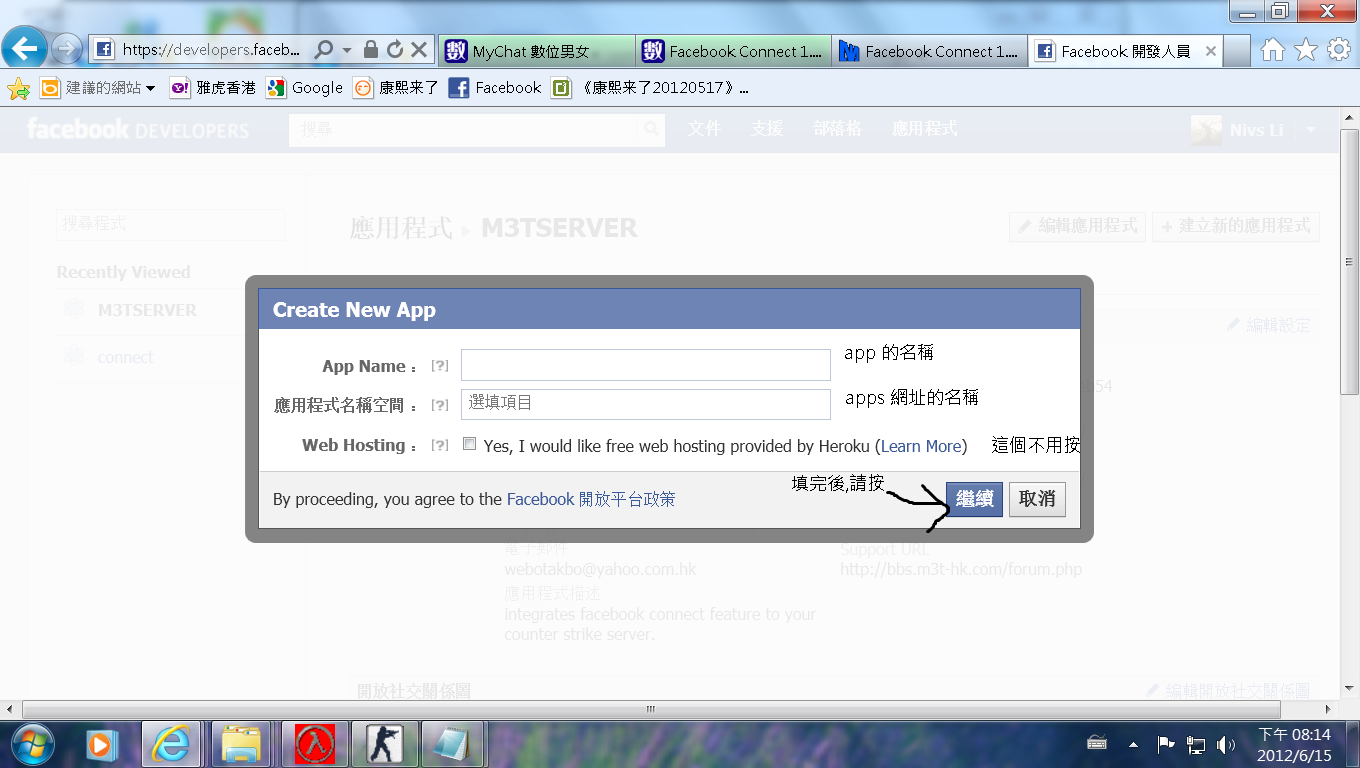Open 部落格 menu item
The width and height of the screenshot is (1360, 768).
pyautogui.click(x=838, y=129)
